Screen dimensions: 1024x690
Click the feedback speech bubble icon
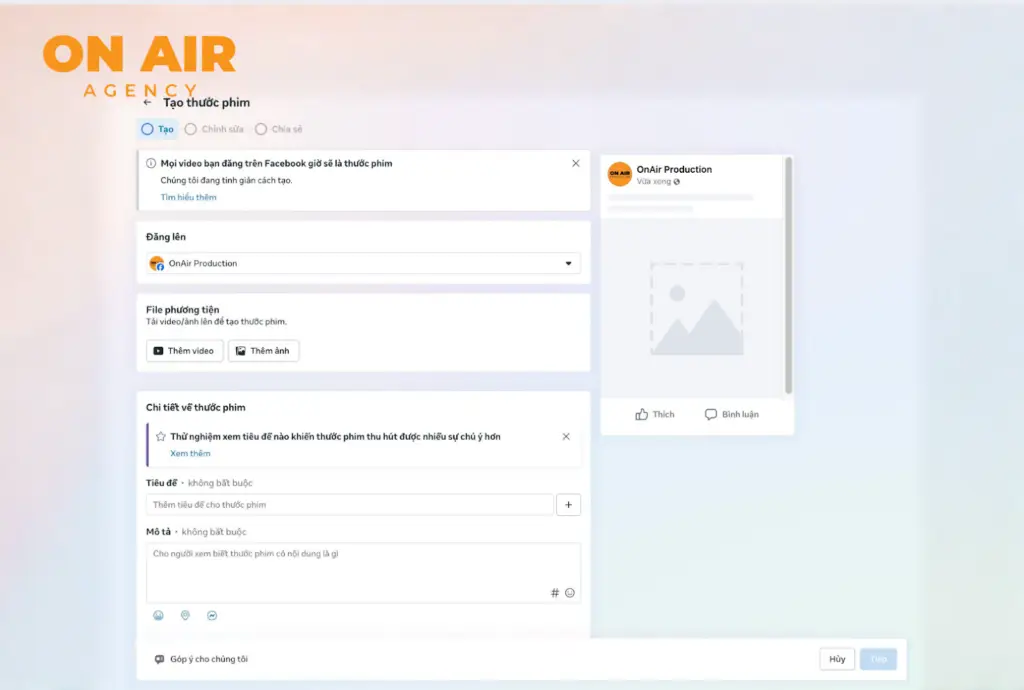click(x=159, y=659)
